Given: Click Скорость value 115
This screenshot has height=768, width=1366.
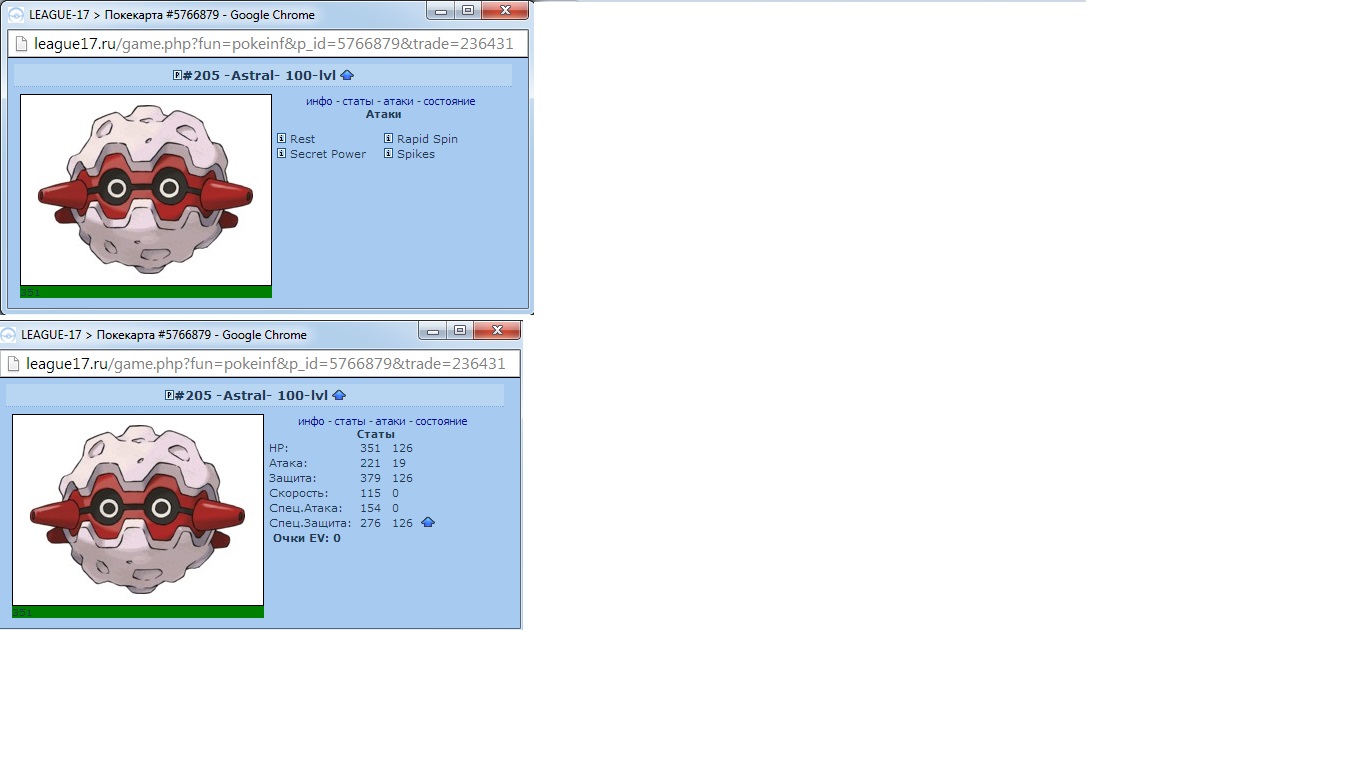Looking at the screenshot, I should coord(370,493).
